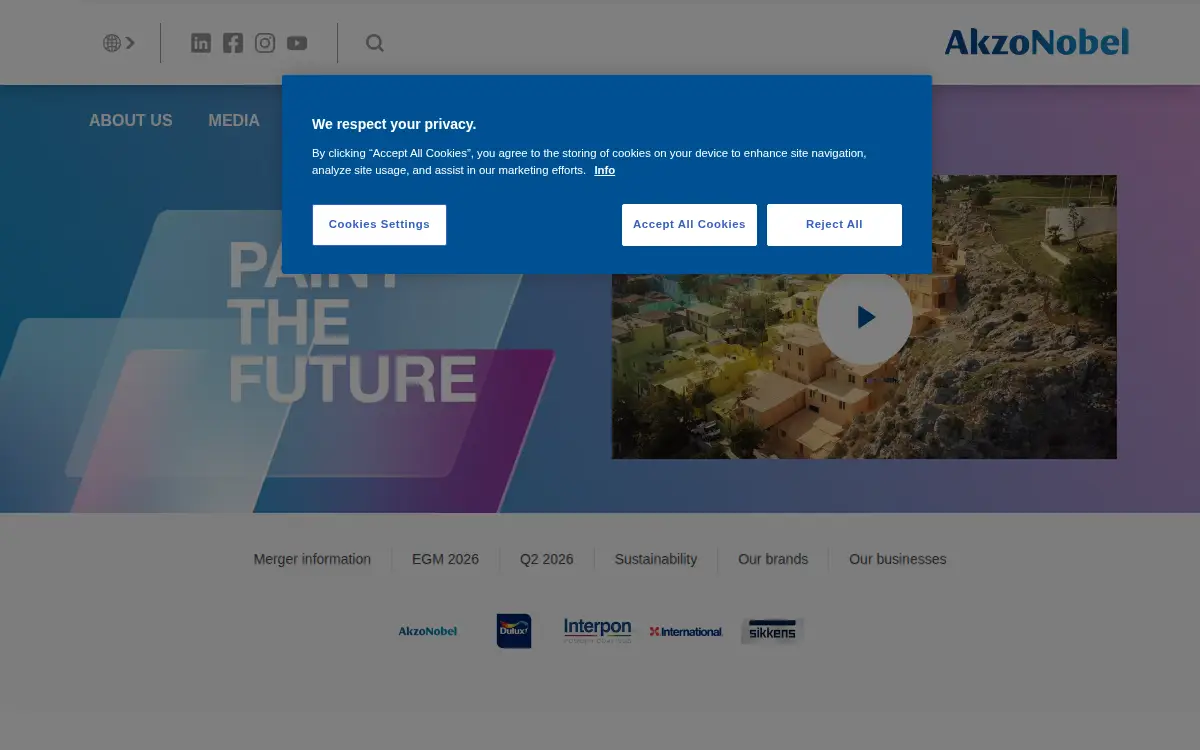This screenshot has width=1200, height=750.
Task: Open AkzoNobel Facebook page icon
Action: pyautogui.click(x=233, y=43)
